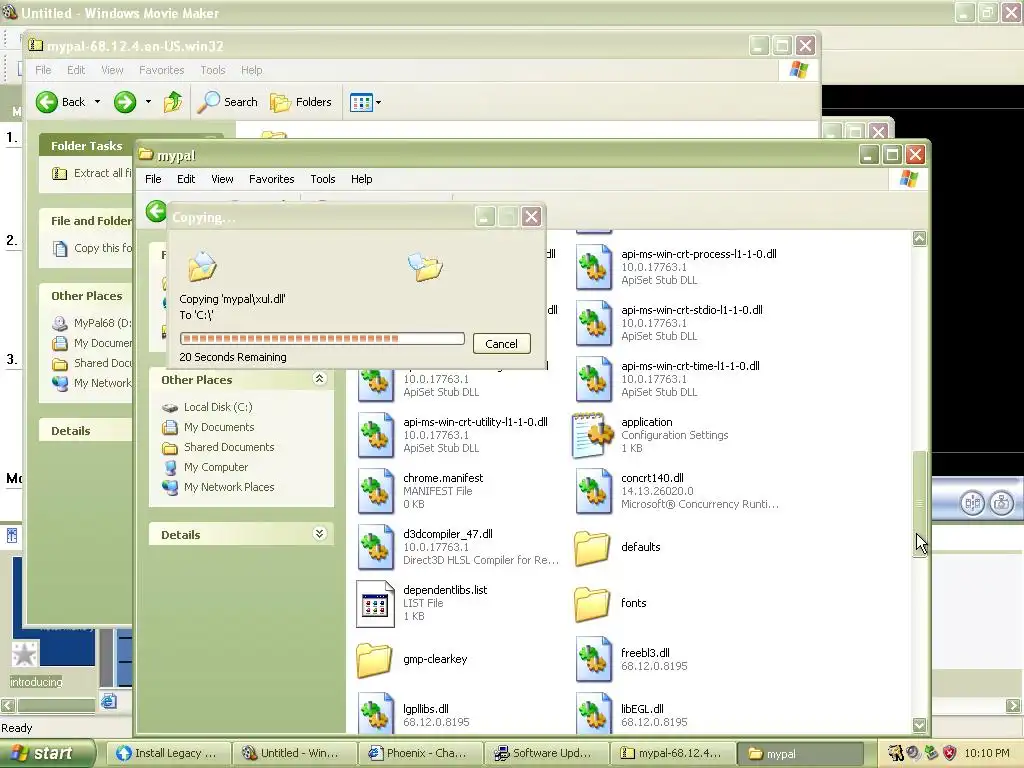Open Favorites menu in mypal window

272,179
